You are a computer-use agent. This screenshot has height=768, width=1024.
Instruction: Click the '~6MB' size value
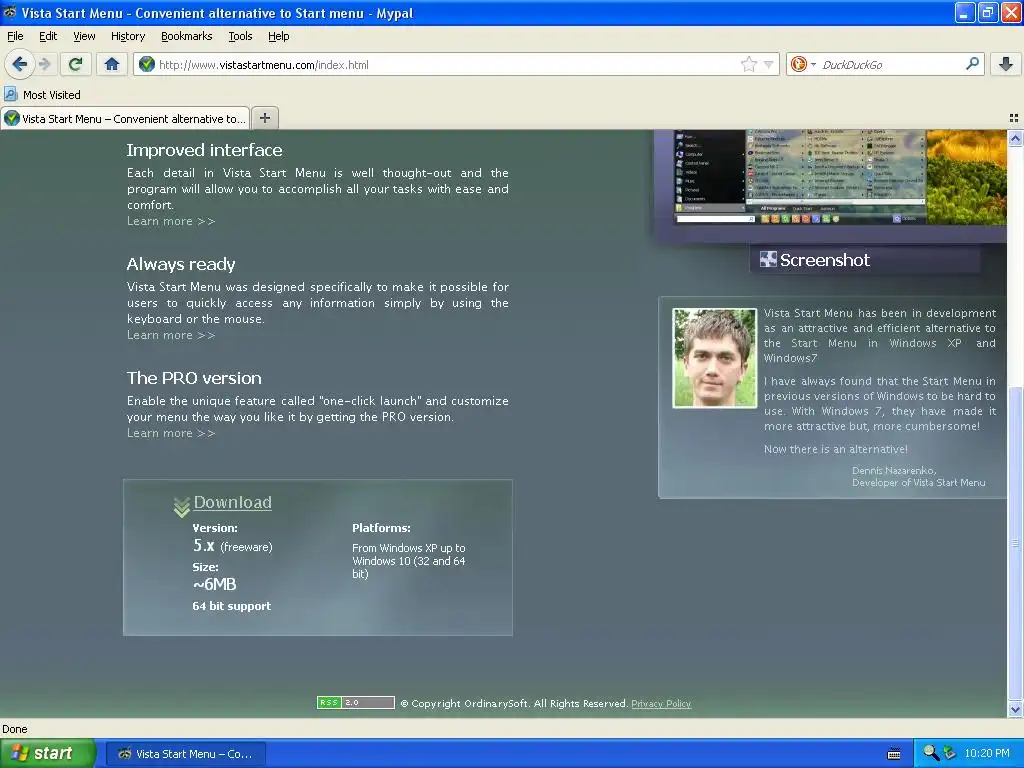point(215,584)
